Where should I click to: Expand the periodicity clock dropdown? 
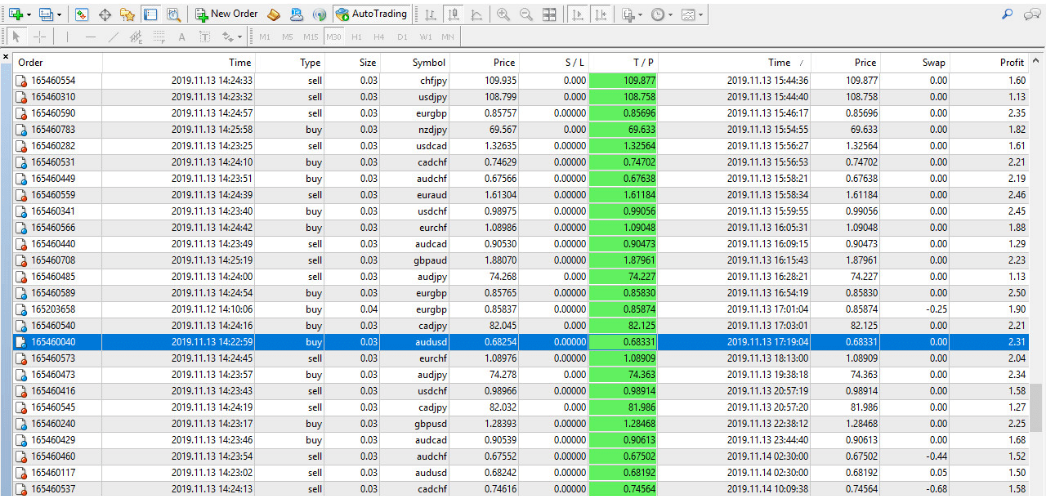point(671,14)
